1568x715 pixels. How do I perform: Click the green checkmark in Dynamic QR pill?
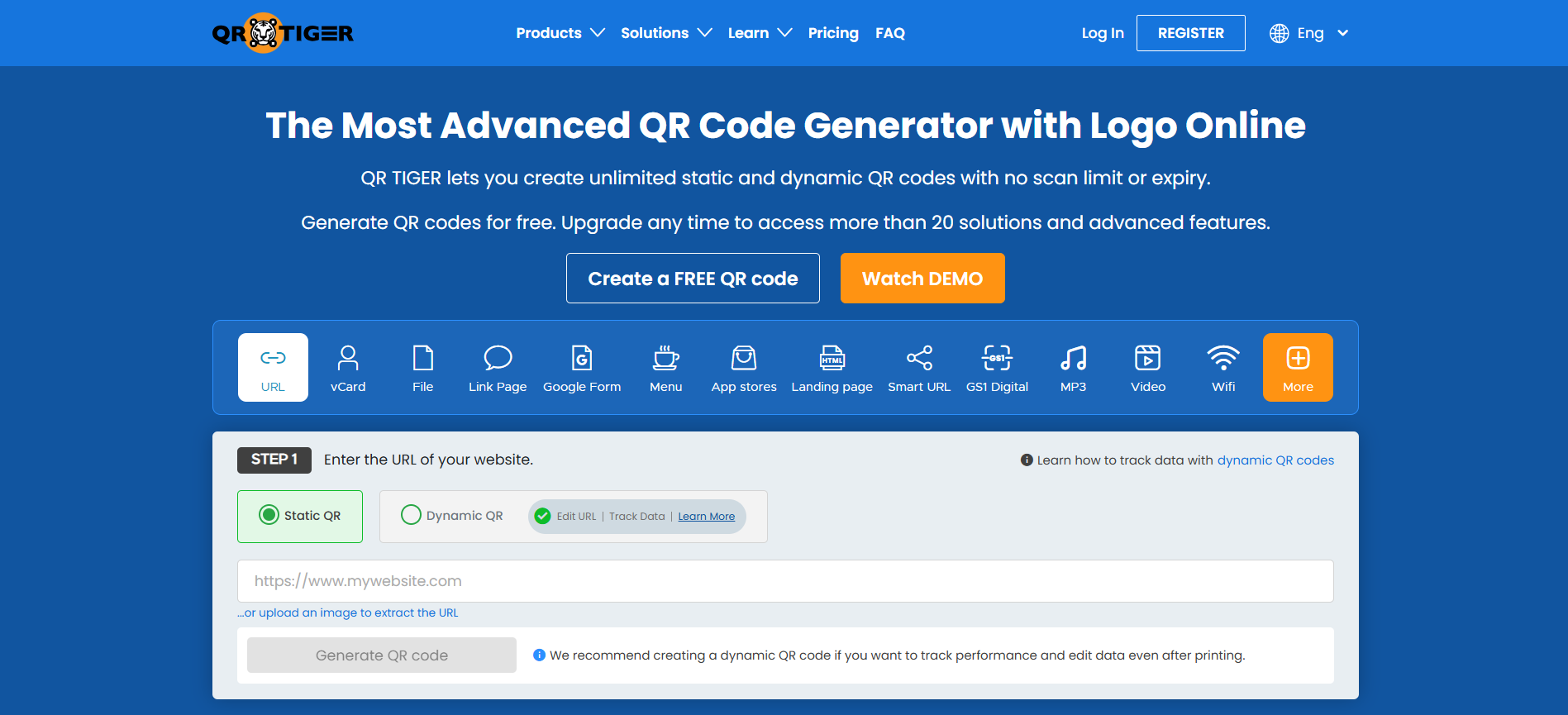click(x=542, y=516)
